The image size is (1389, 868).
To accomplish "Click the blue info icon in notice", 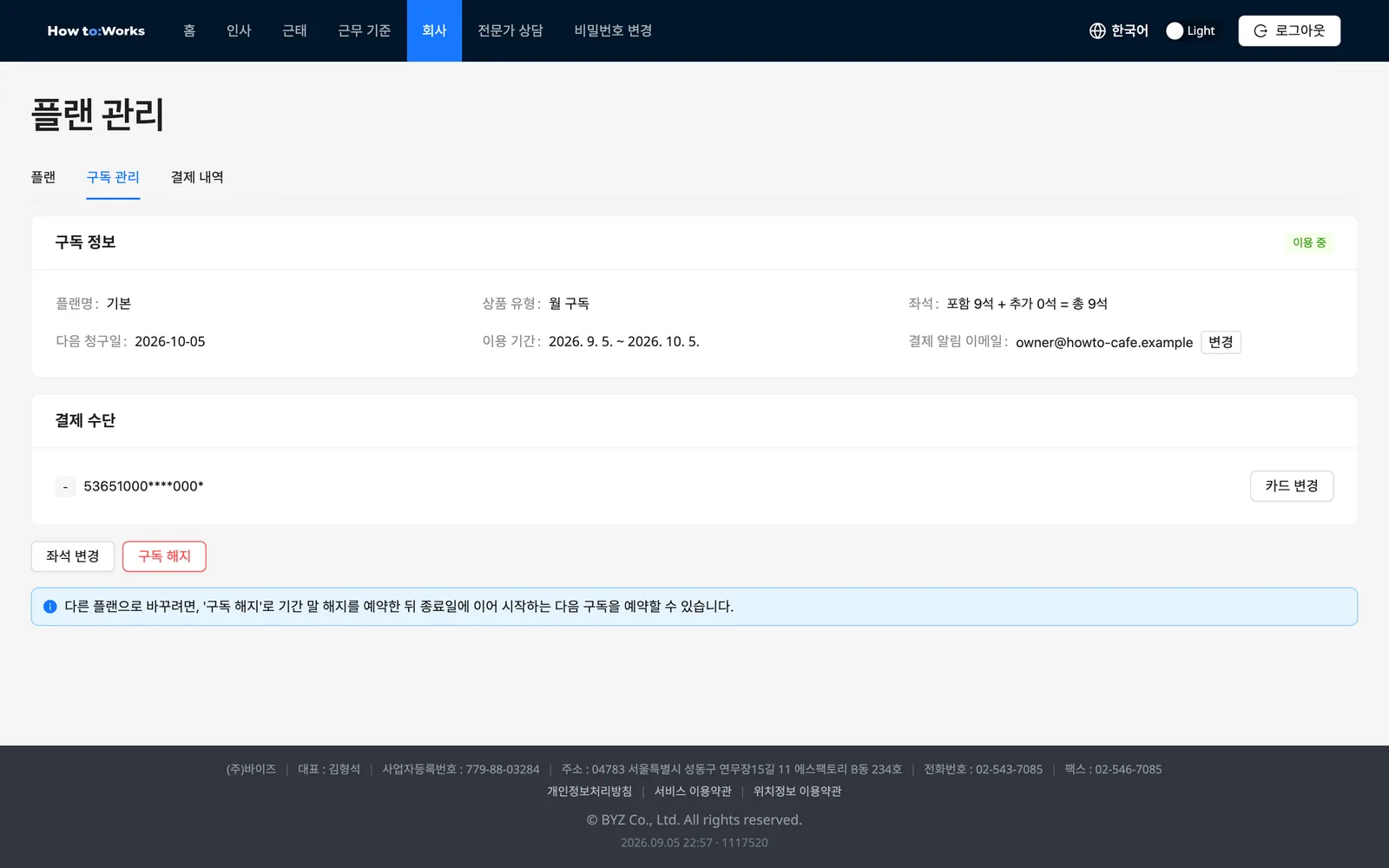I will [x=50, y=607].
